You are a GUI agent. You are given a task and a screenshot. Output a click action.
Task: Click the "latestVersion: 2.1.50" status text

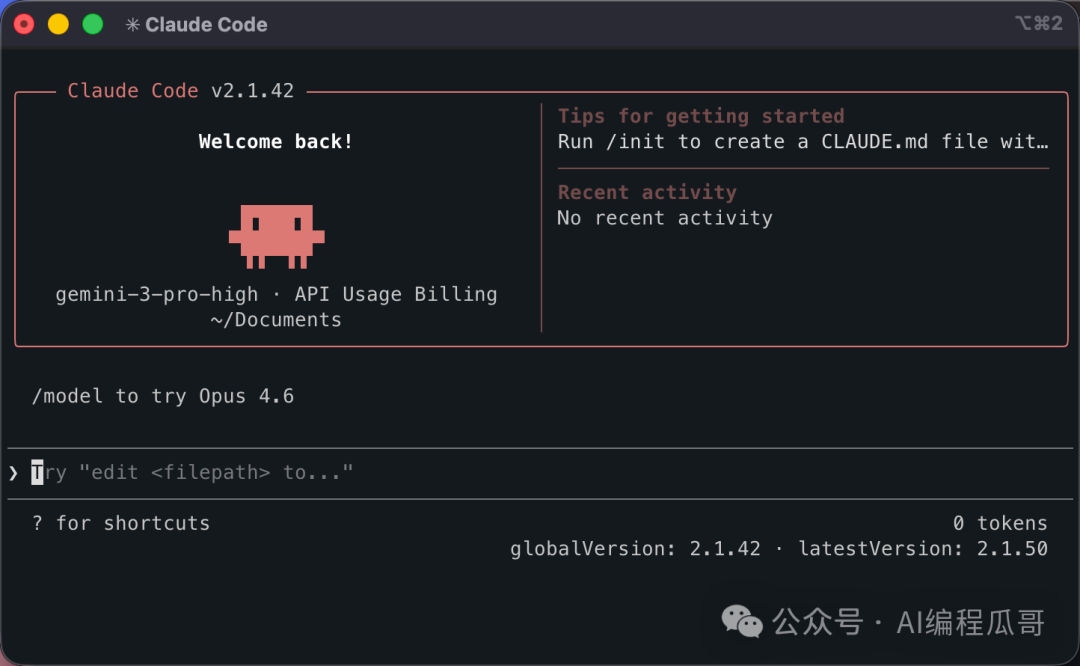coord(923,549)
